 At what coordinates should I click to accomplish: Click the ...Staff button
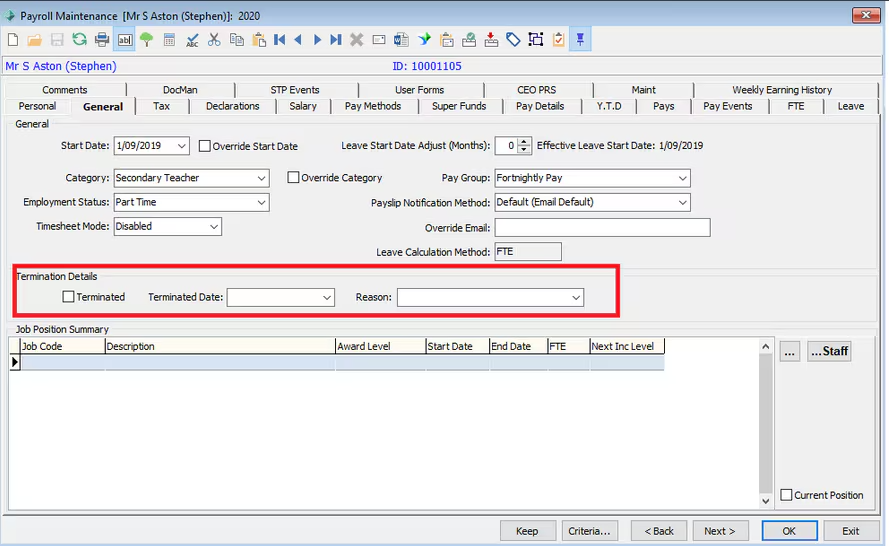point(829,352)
